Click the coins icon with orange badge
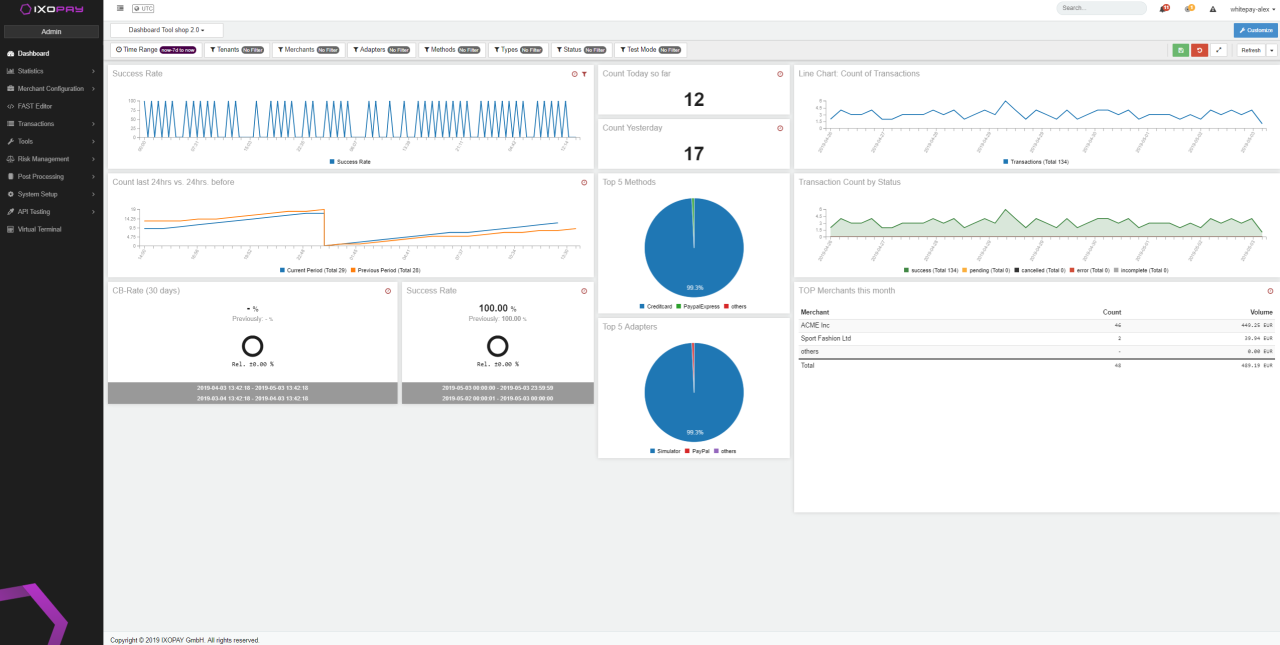This screenshot has width=1280, height=645. (1187, 9)
